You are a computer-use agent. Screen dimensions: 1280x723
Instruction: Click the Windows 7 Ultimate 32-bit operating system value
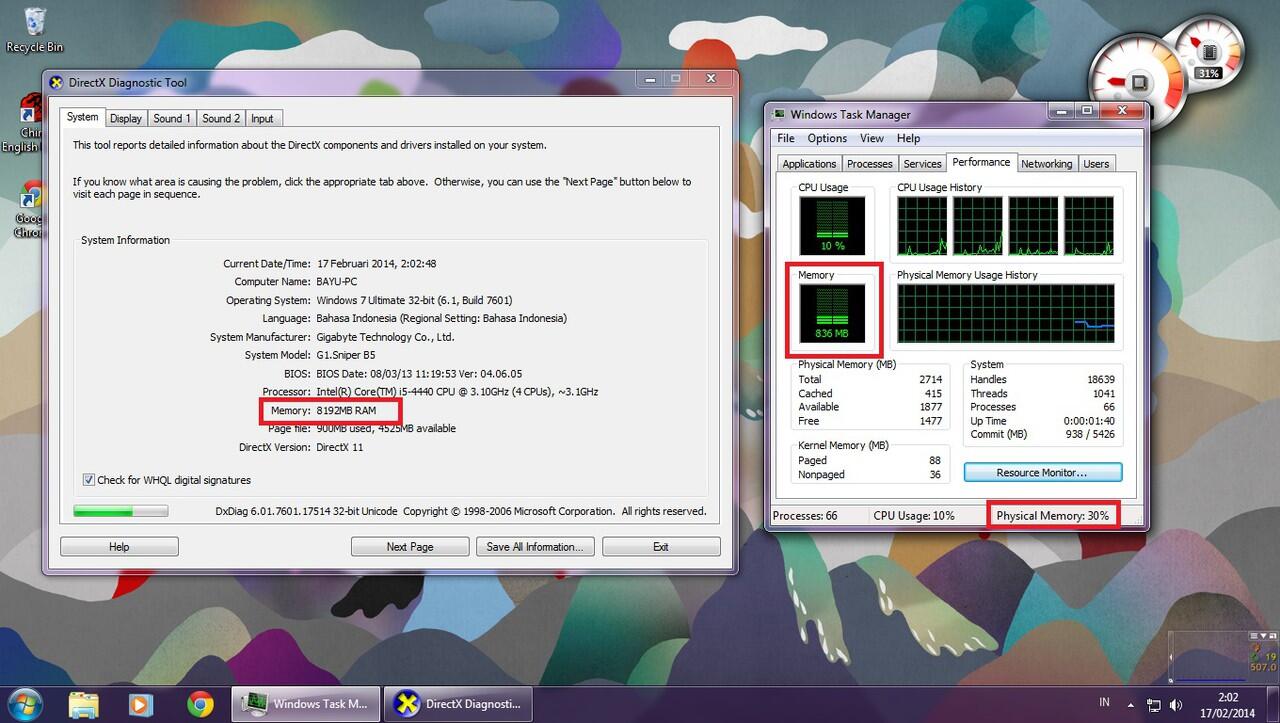415,300
